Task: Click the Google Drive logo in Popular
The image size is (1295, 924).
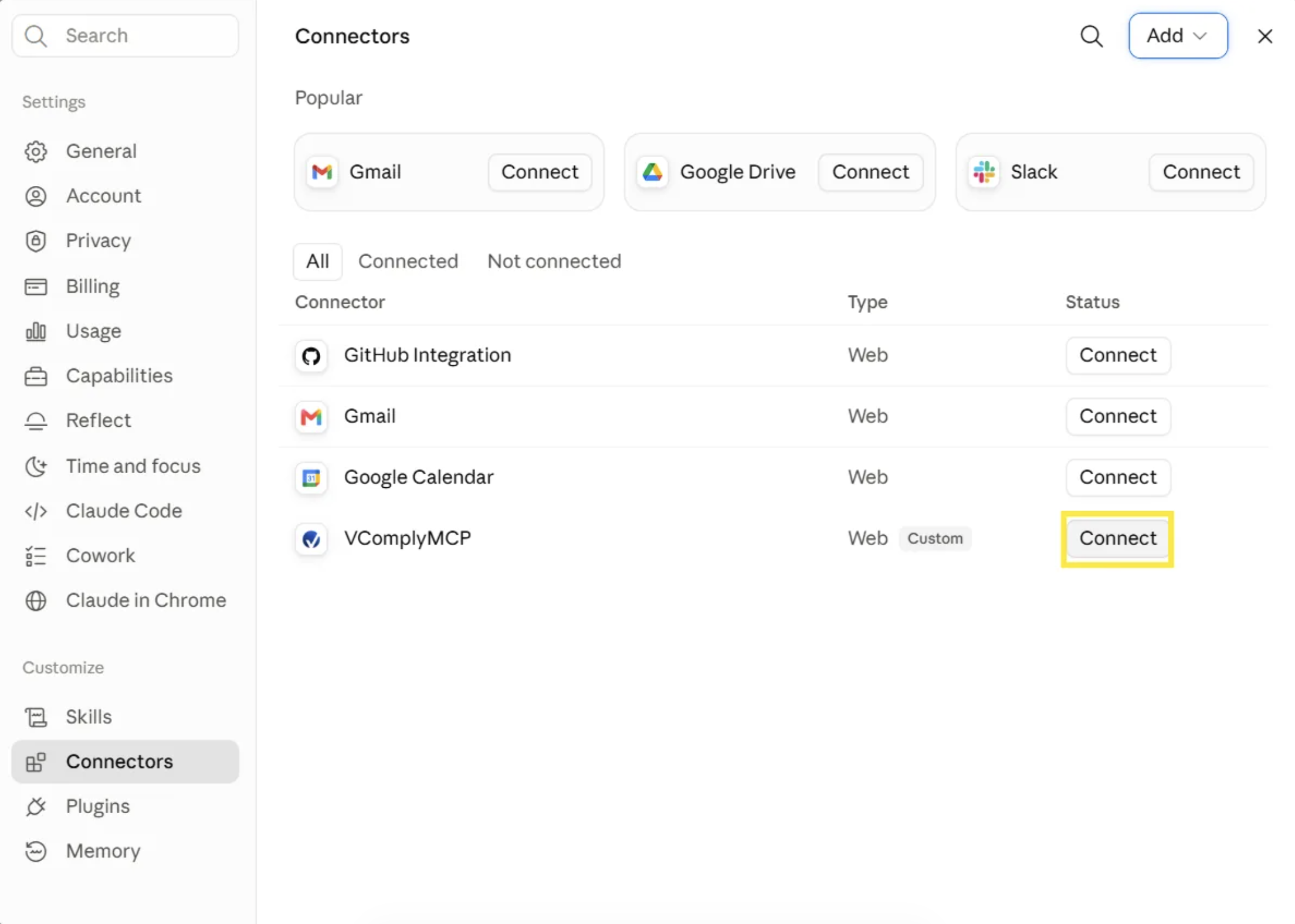Action: coord(652,172)
